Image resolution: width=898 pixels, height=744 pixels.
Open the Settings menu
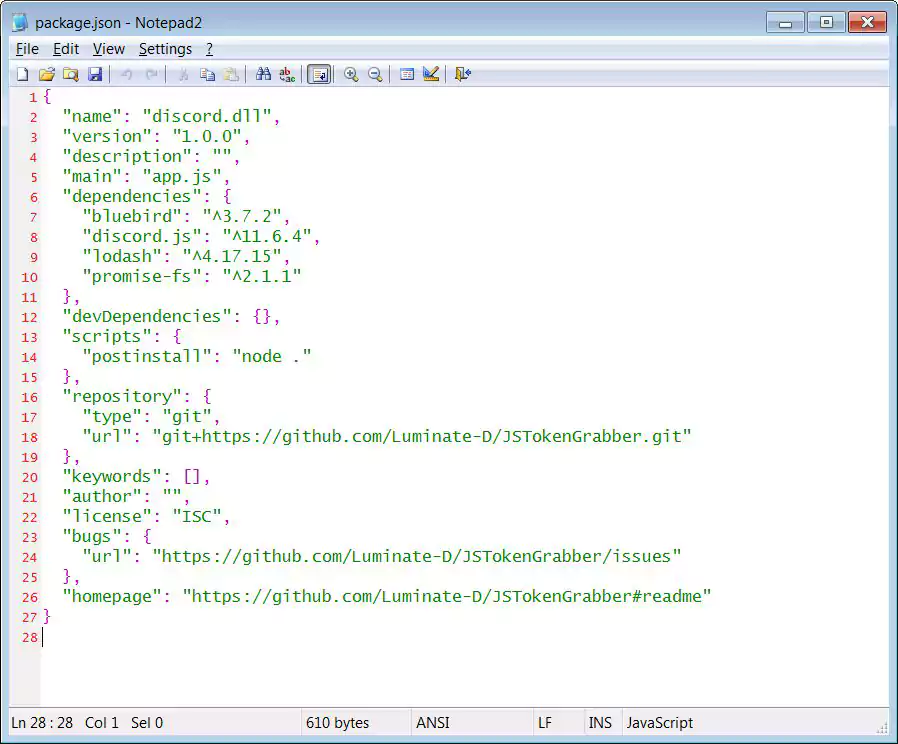[166, 49]
